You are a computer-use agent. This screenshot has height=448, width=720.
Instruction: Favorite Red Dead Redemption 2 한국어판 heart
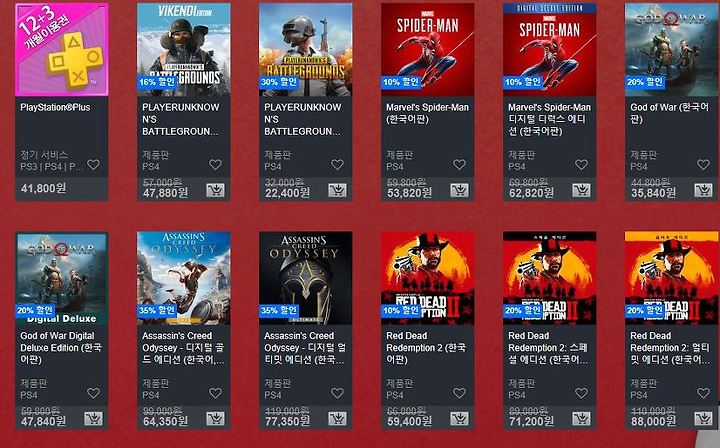(459, 393)
